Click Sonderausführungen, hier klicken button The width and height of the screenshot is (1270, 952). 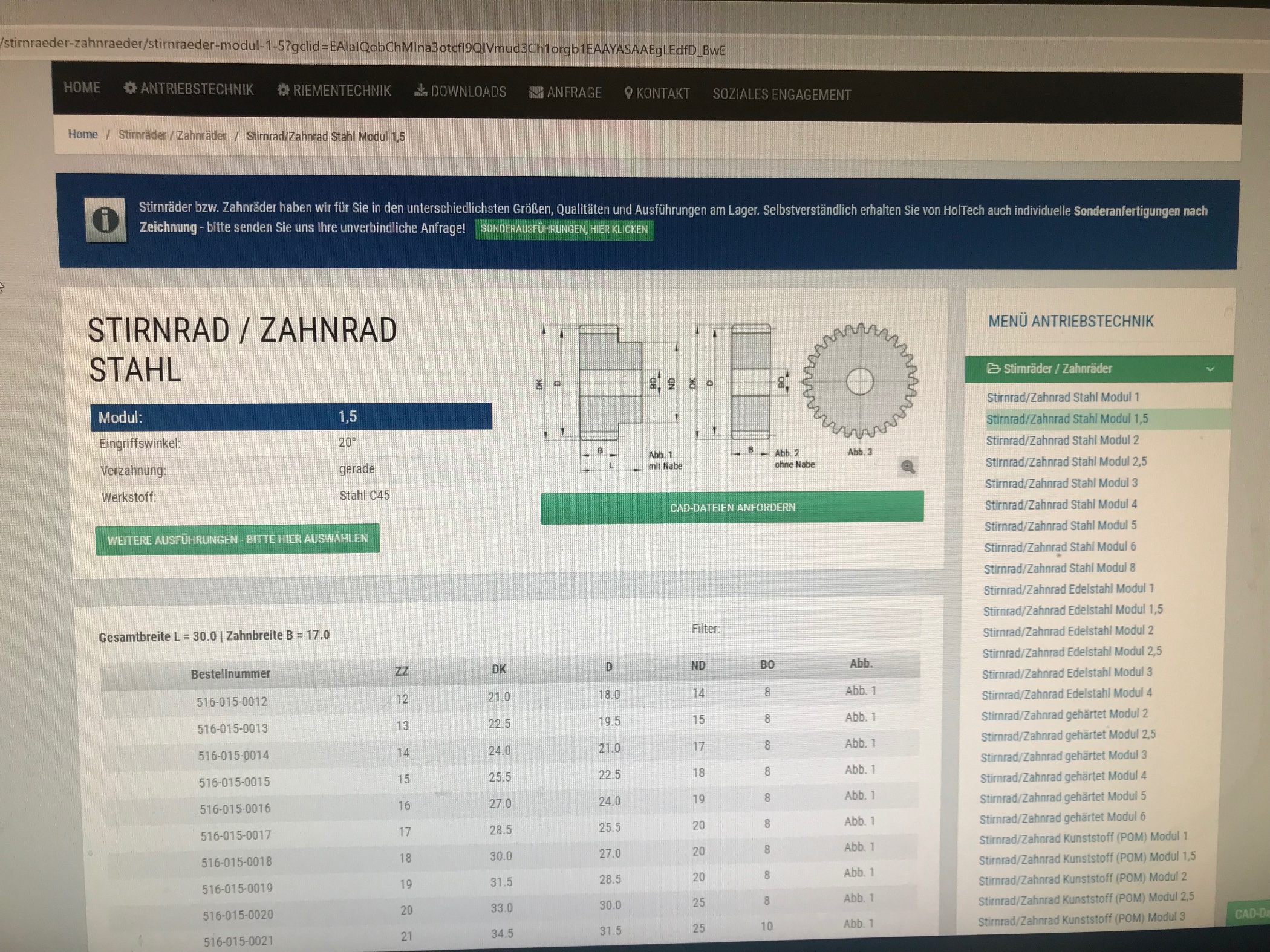(x=564, y=229)
